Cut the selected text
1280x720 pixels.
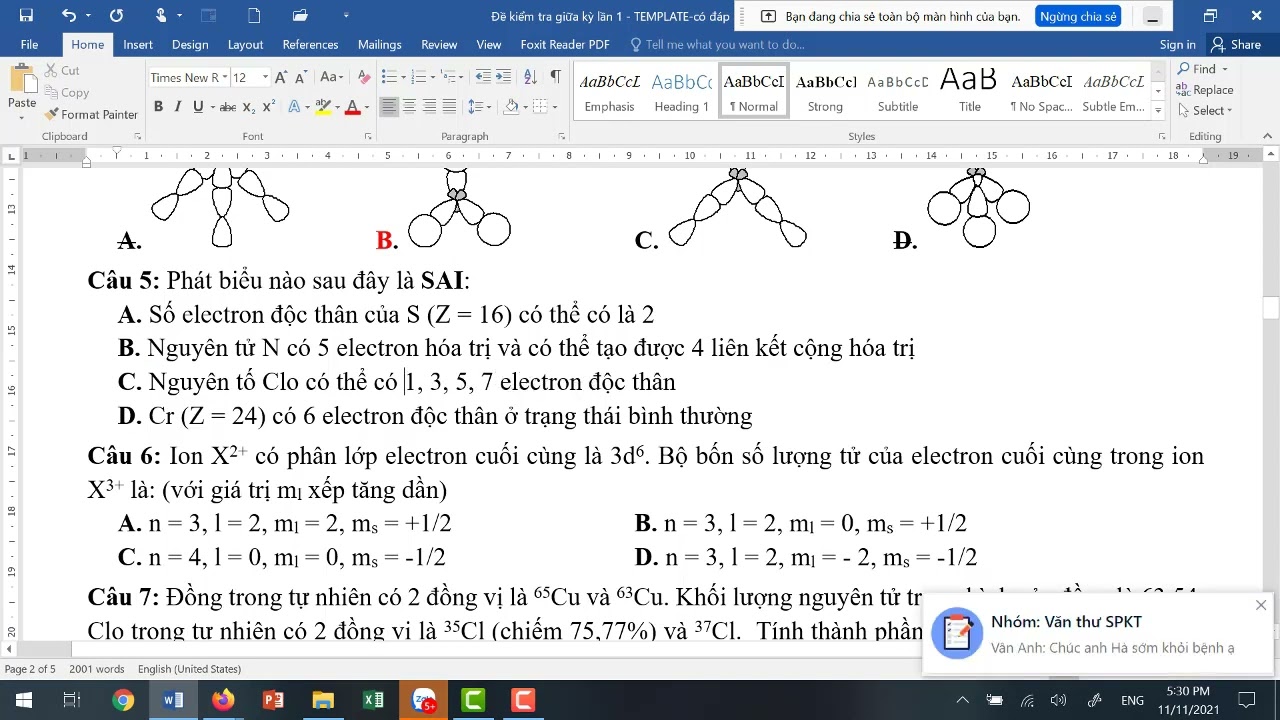(62, 71)
